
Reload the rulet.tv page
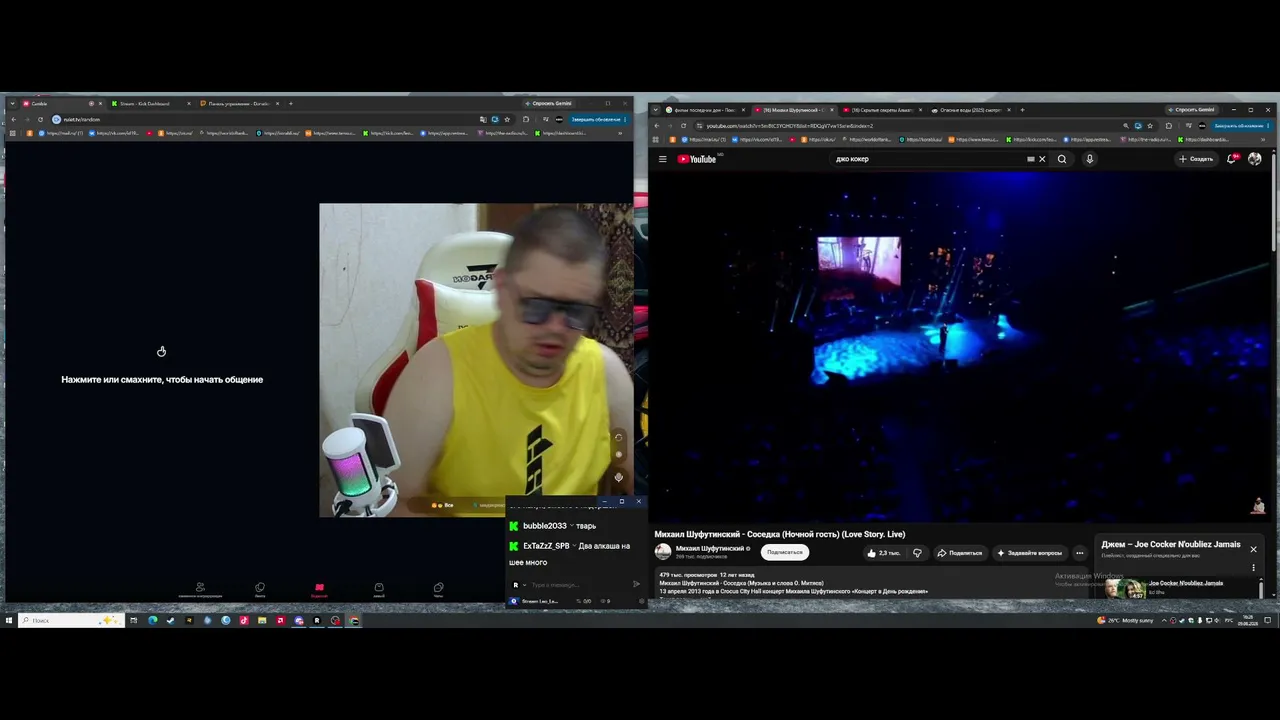coord(40,119)
